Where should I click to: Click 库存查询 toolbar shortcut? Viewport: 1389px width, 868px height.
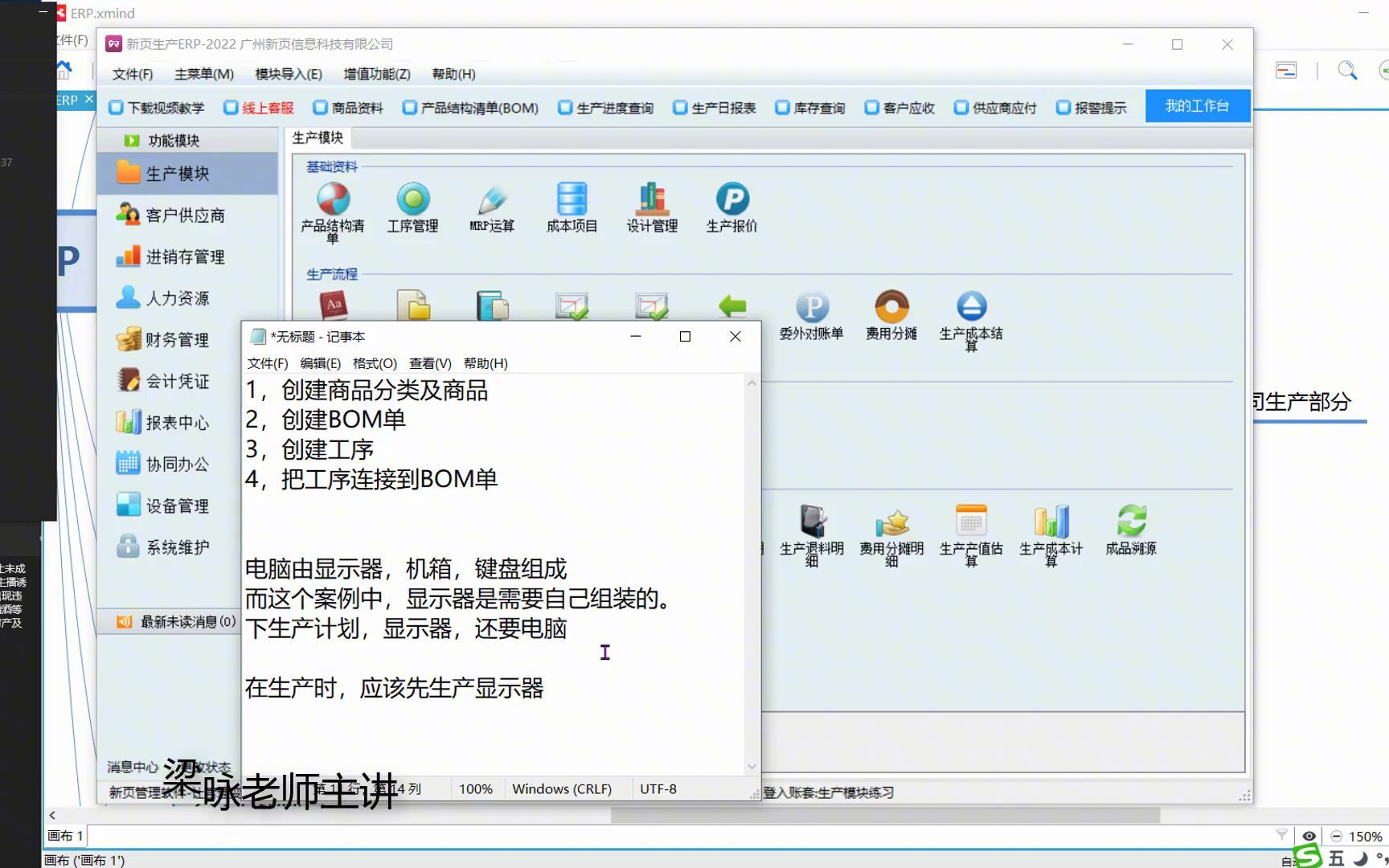click(x=810, y=108)
